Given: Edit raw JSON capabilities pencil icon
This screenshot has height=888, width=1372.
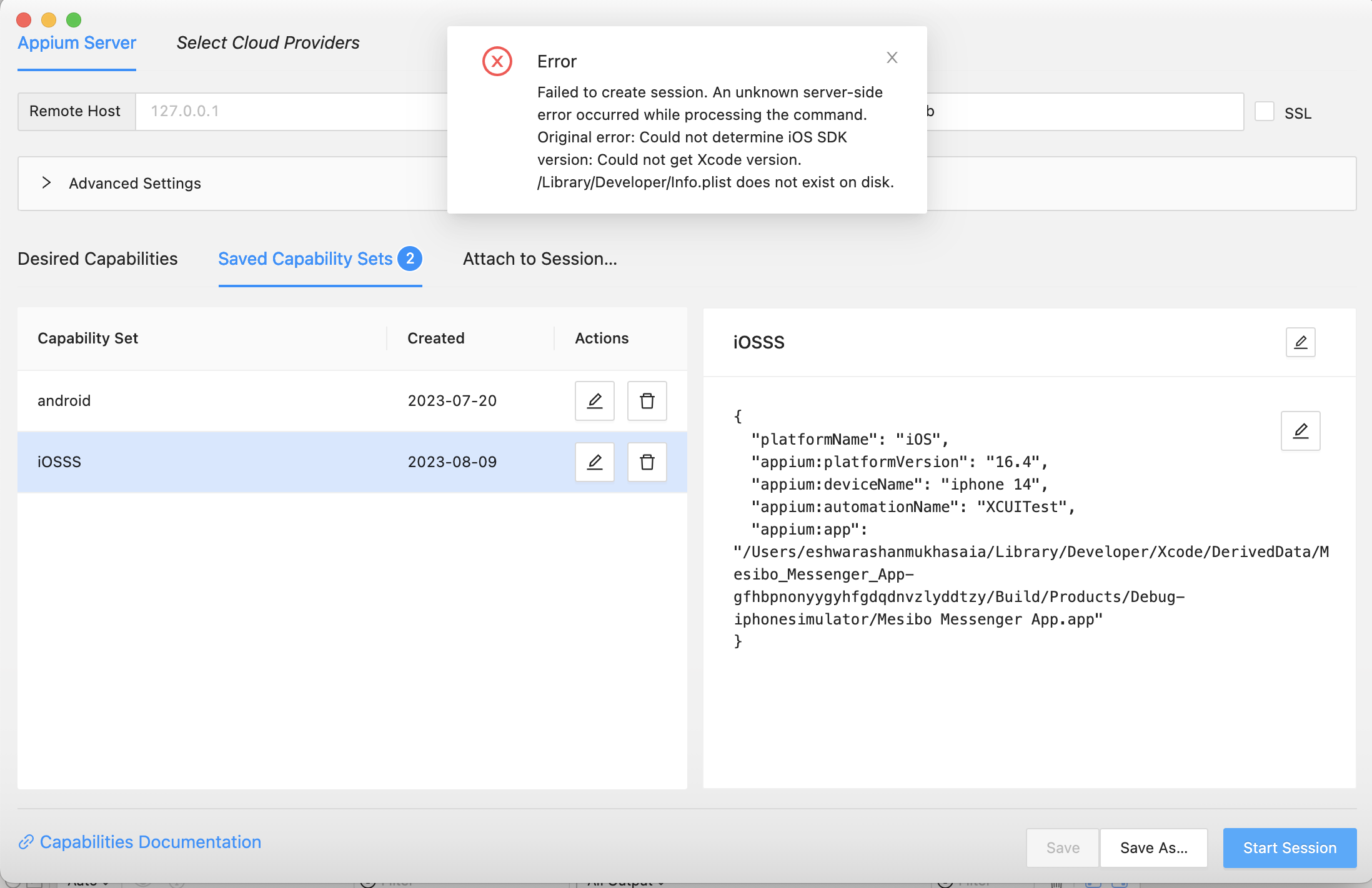Looking at the screenshot, I should pos(1300,431).
